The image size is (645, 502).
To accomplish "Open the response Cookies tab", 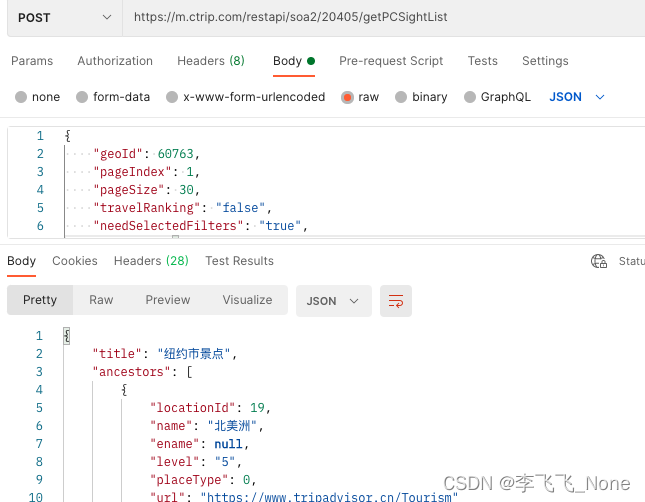I will click(x=75, y=261).
